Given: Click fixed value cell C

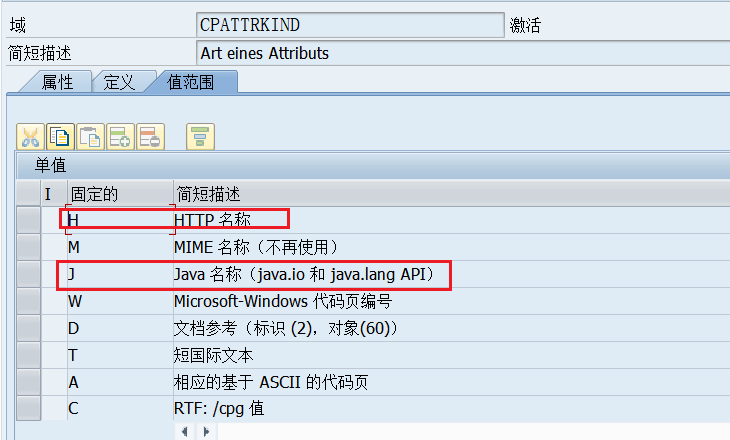Looking at the screenshot, I should tap(120, 408).
